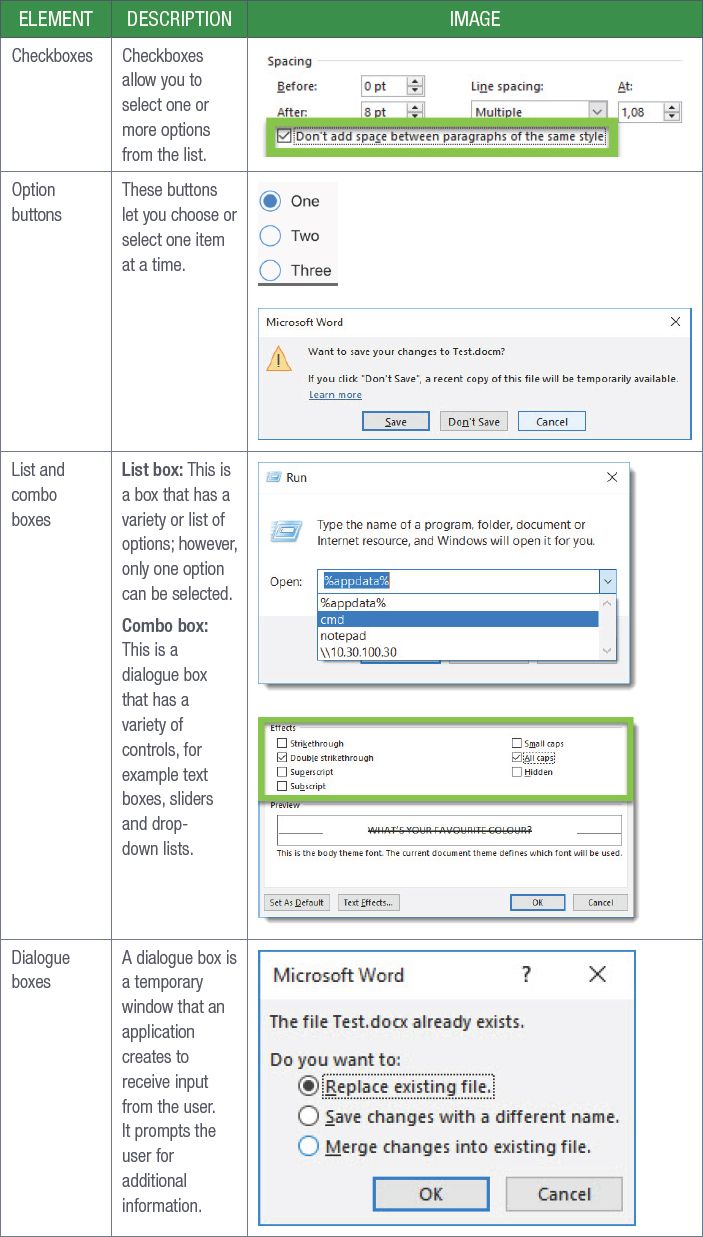Open the Line spacing dropdown
The image size is (703, 1237).
[x=597, y=112]
